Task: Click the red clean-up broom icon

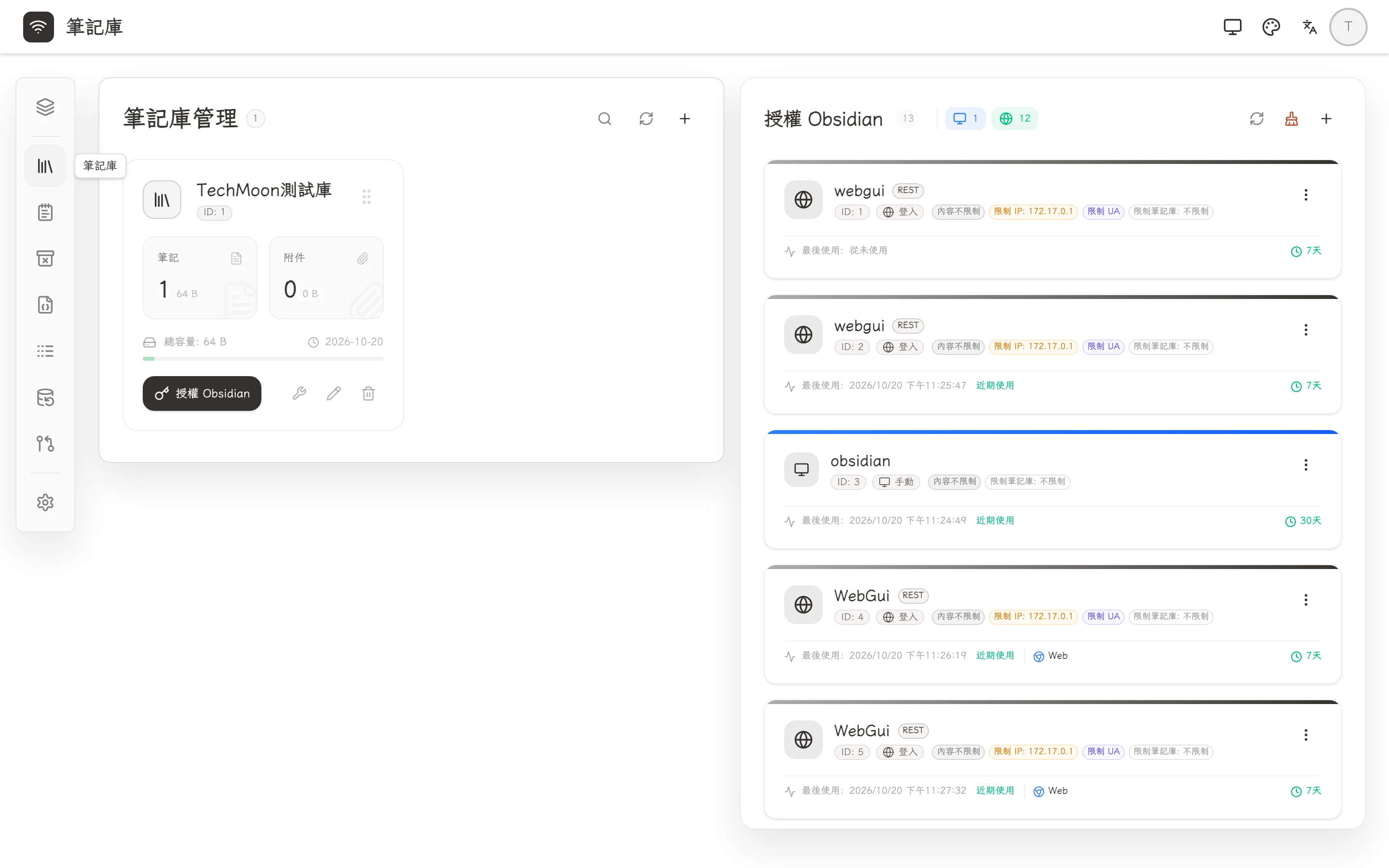Action: (x=1292, y=119)
